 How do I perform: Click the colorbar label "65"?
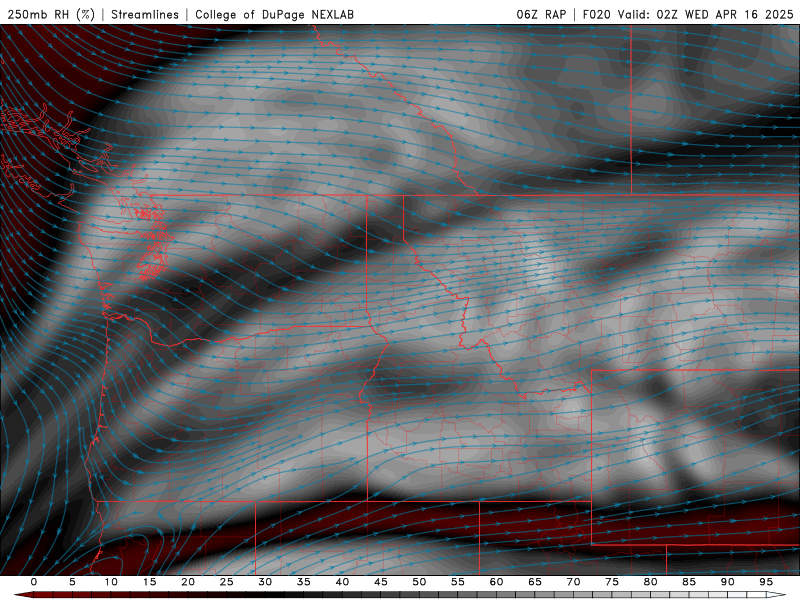coord(535,582)
